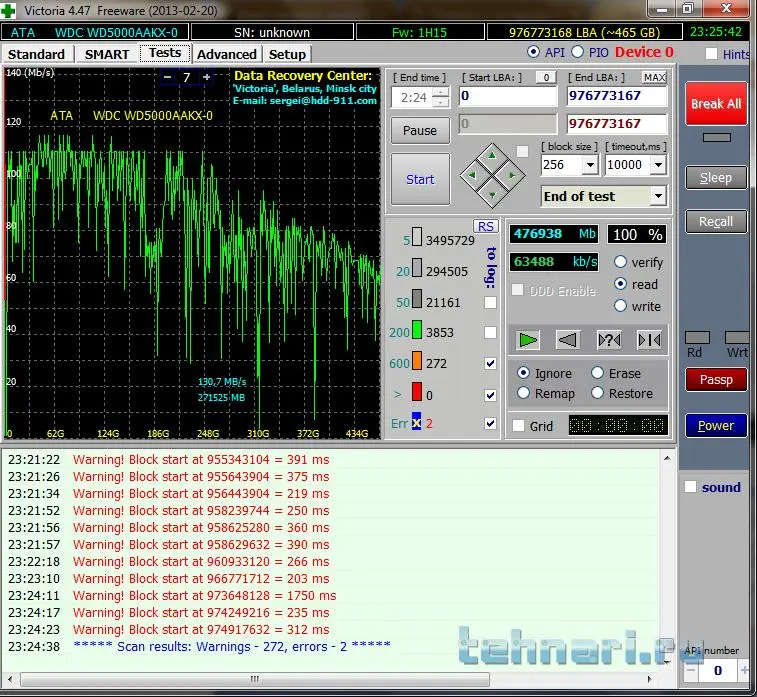Open the End of test dropdown
Image resolution: width=757 pixels, height=697 pixels.
(657, 197)
